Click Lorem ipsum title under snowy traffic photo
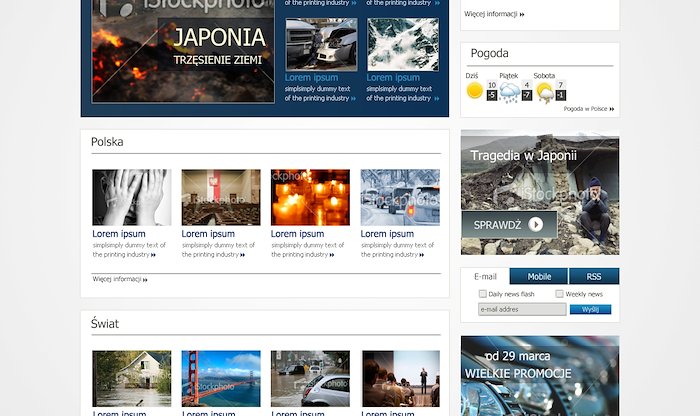The height and width of the screenshot is (416, 700). click(387, 234)
